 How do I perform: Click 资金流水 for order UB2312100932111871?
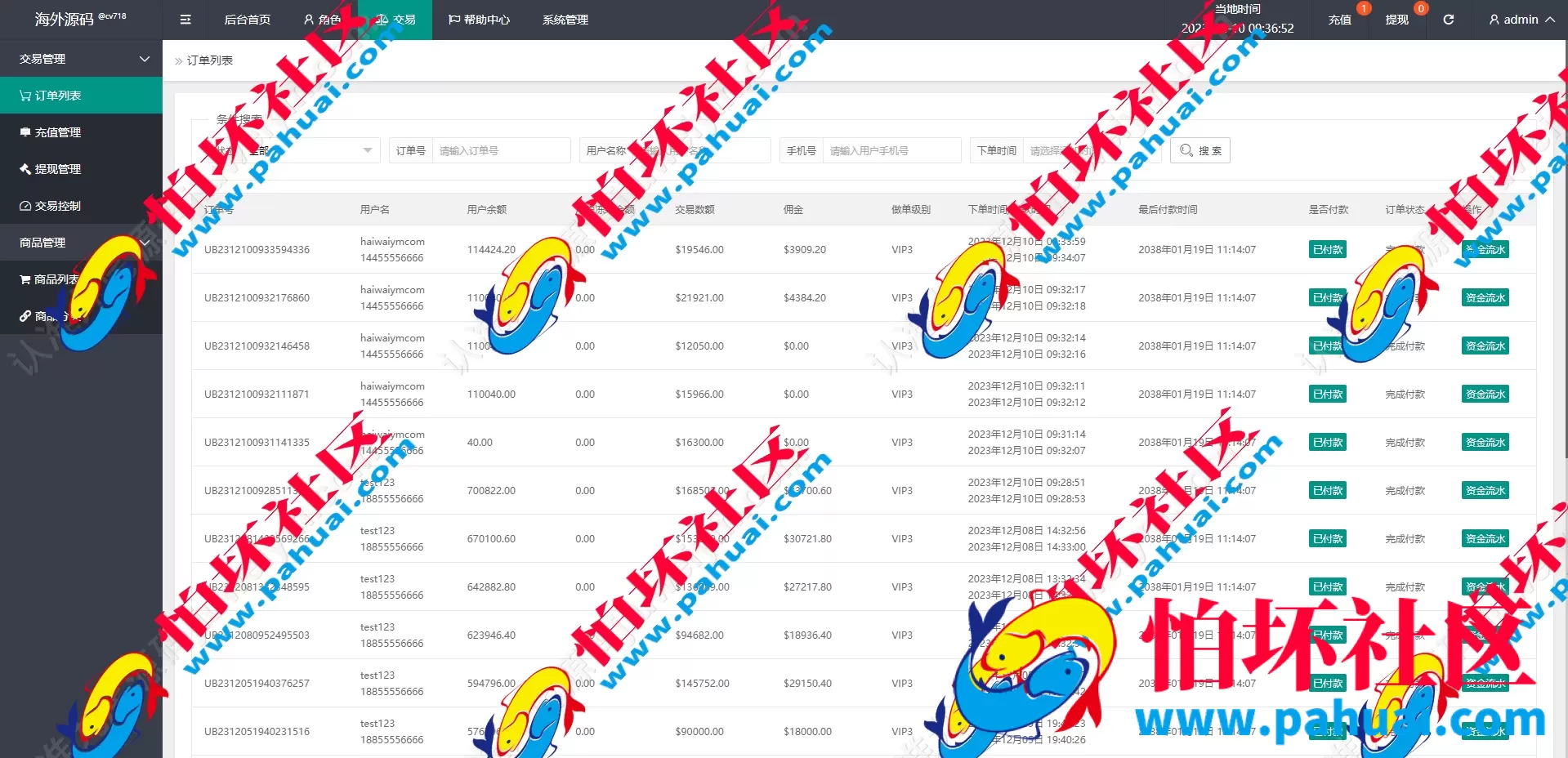(x=1485, y=395)
